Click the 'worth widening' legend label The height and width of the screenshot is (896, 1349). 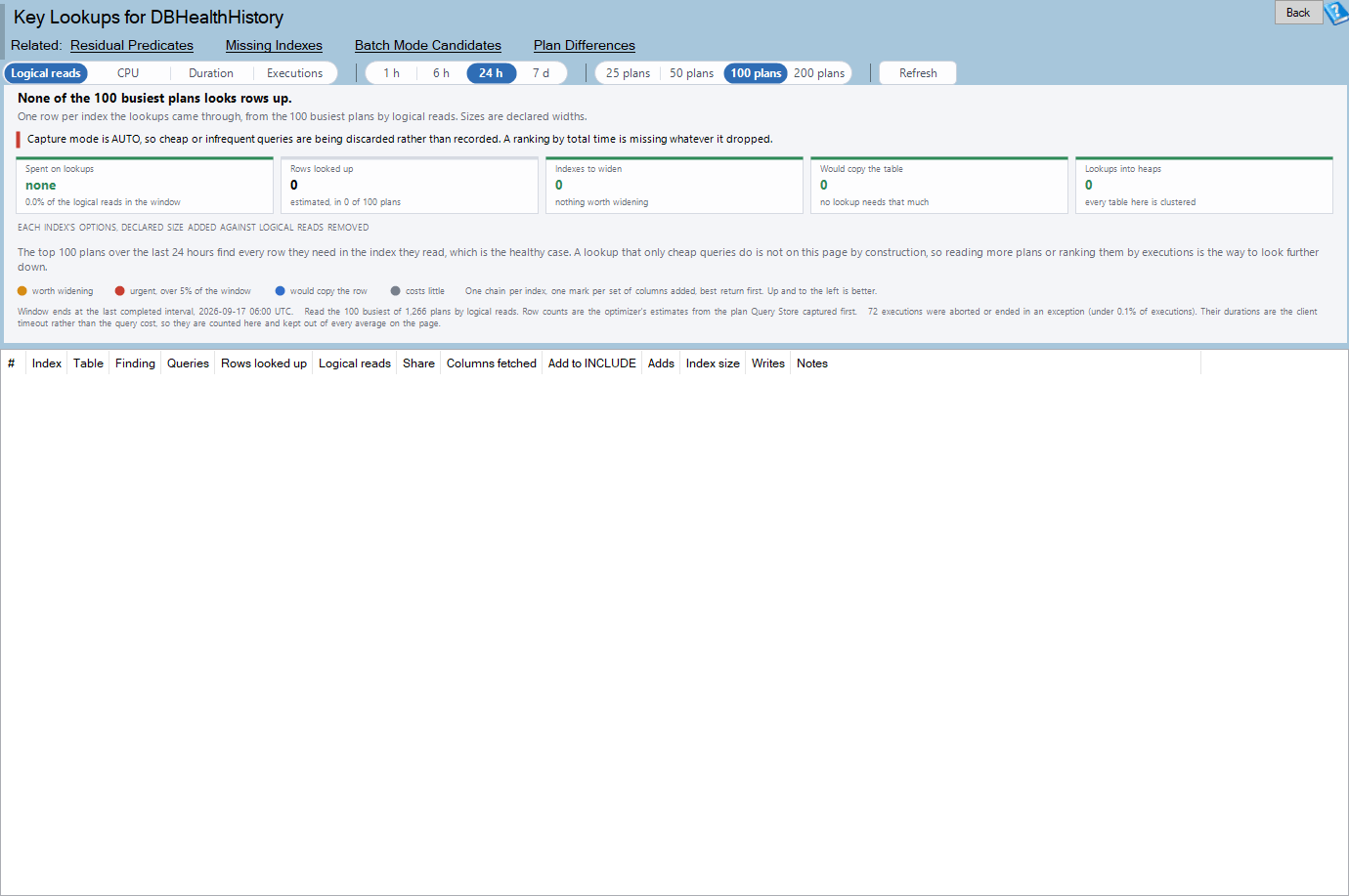63,291
